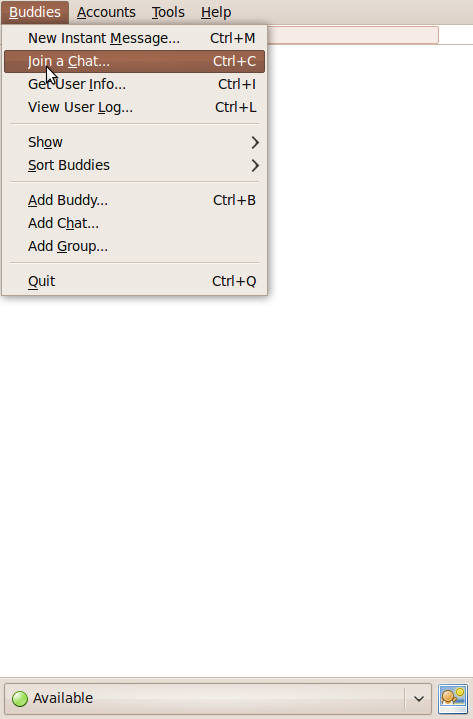Select New Instant Message menu entry
Viewport: 473px width, 719px height.
134,38
